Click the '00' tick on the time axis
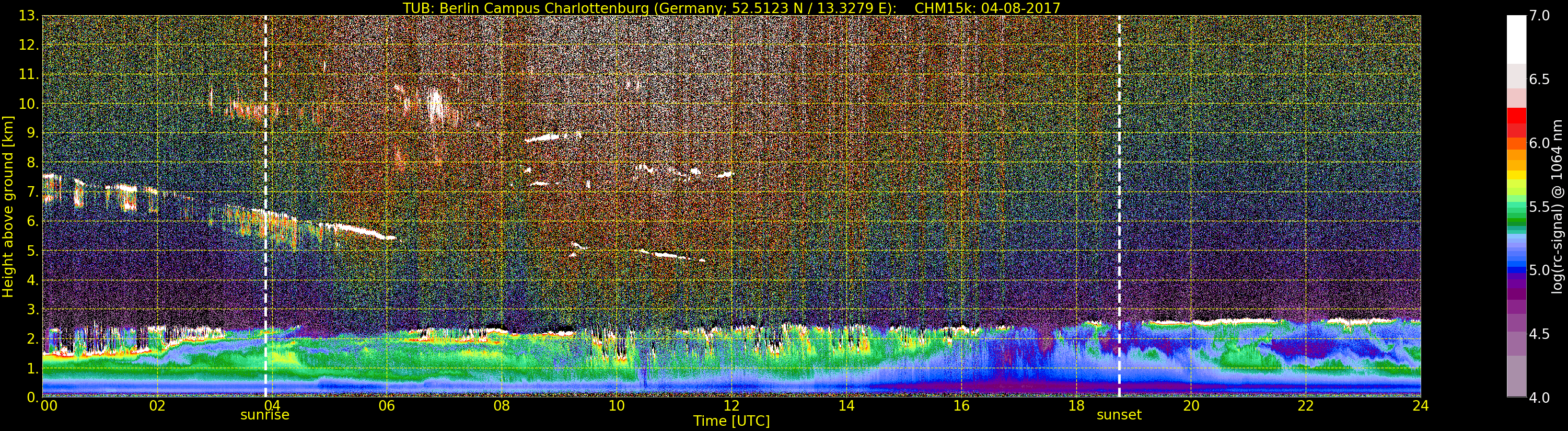Viewport: 1568px width, 431px height. (x=49, y=405)
